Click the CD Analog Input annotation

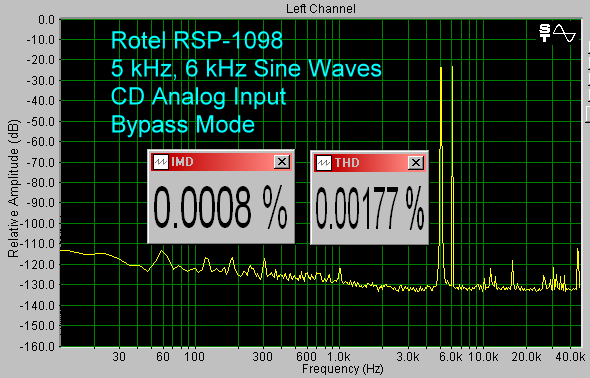click(199, 97)
